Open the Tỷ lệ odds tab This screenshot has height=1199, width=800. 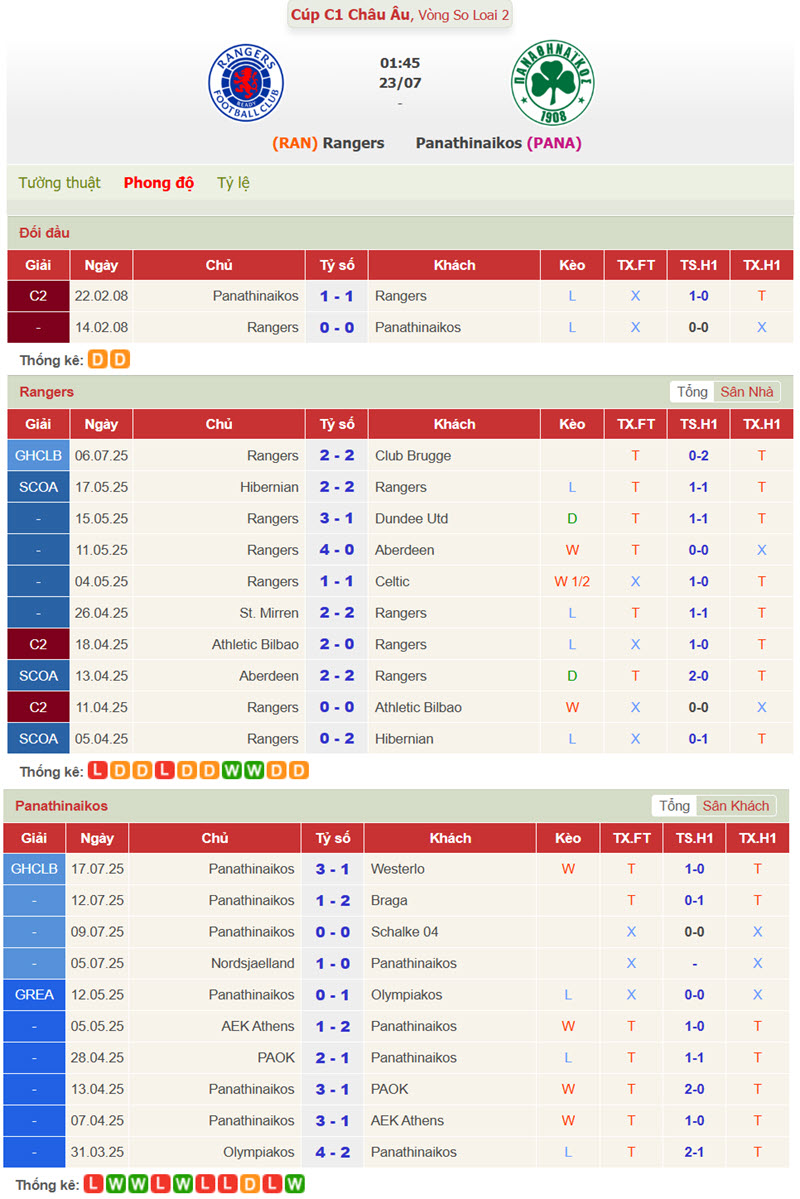[x=233, y=183]
